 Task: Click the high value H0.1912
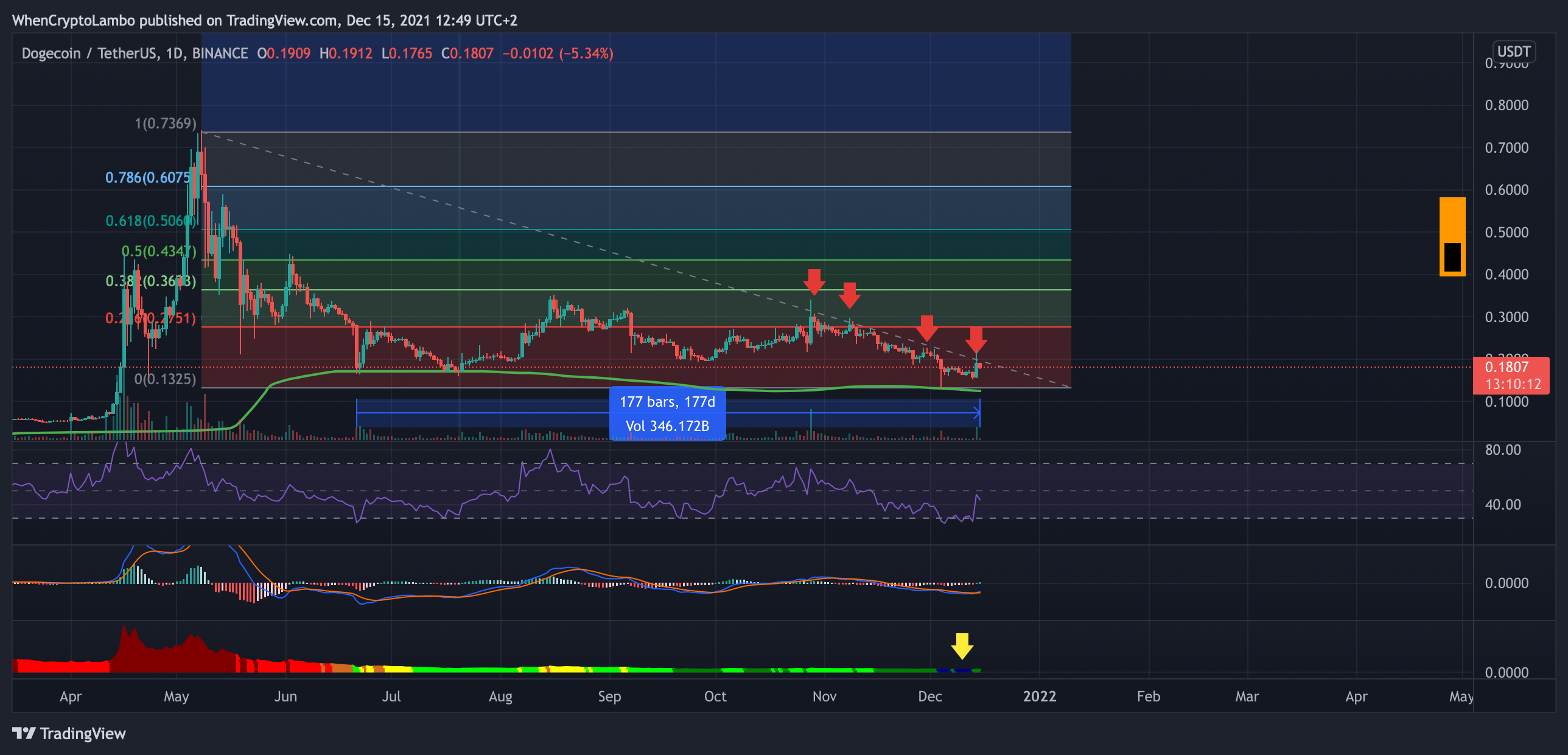[x=346, y=54]
